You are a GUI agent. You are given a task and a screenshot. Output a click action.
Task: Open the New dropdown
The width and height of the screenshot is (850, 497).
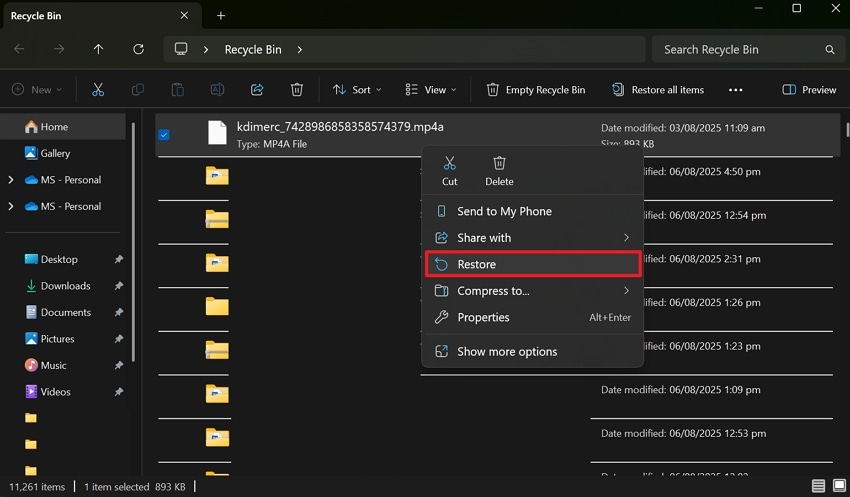point(37,89)
